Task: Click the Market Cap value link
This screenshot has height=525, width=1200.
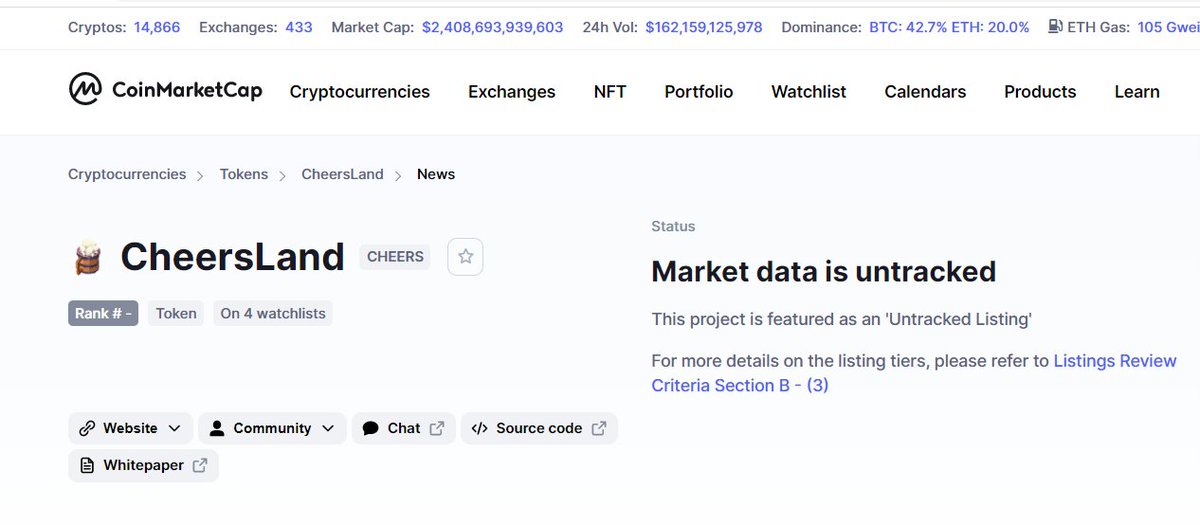Action: [x=492, y=27]
